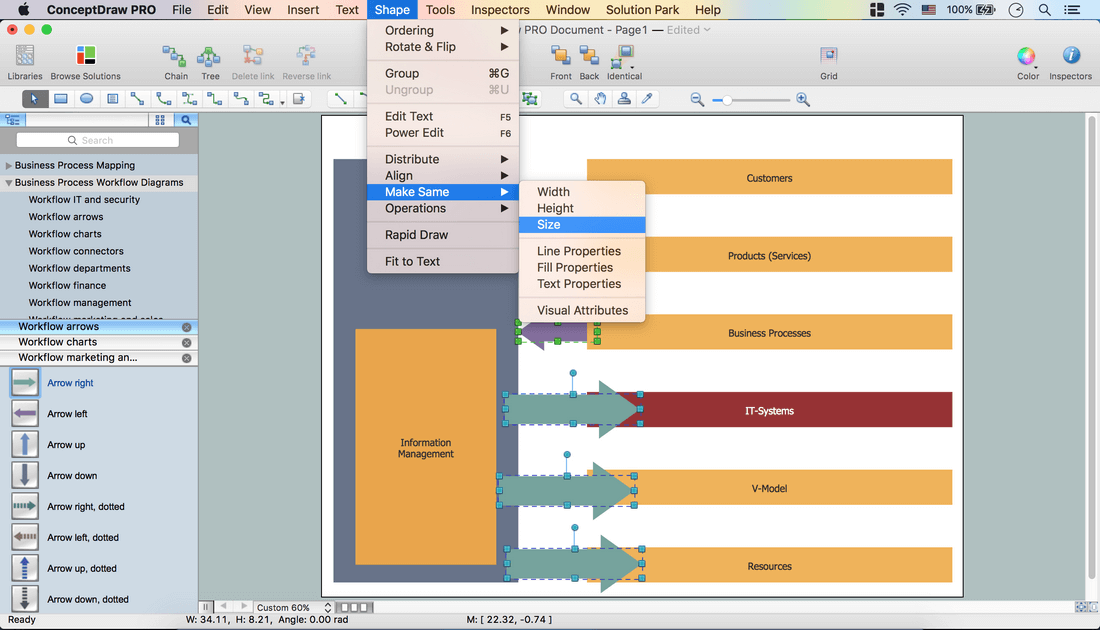Bring shape to Front
The width and height of the screenshot is (1100, 630).
(x=561, y=62)
